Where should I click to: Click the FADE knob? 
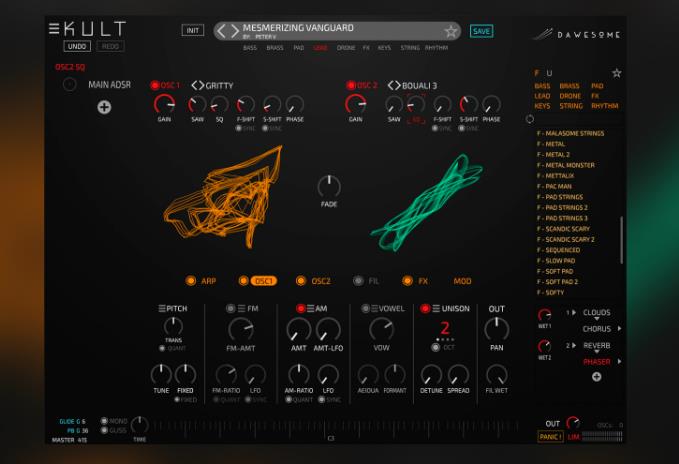pos(329,187)
